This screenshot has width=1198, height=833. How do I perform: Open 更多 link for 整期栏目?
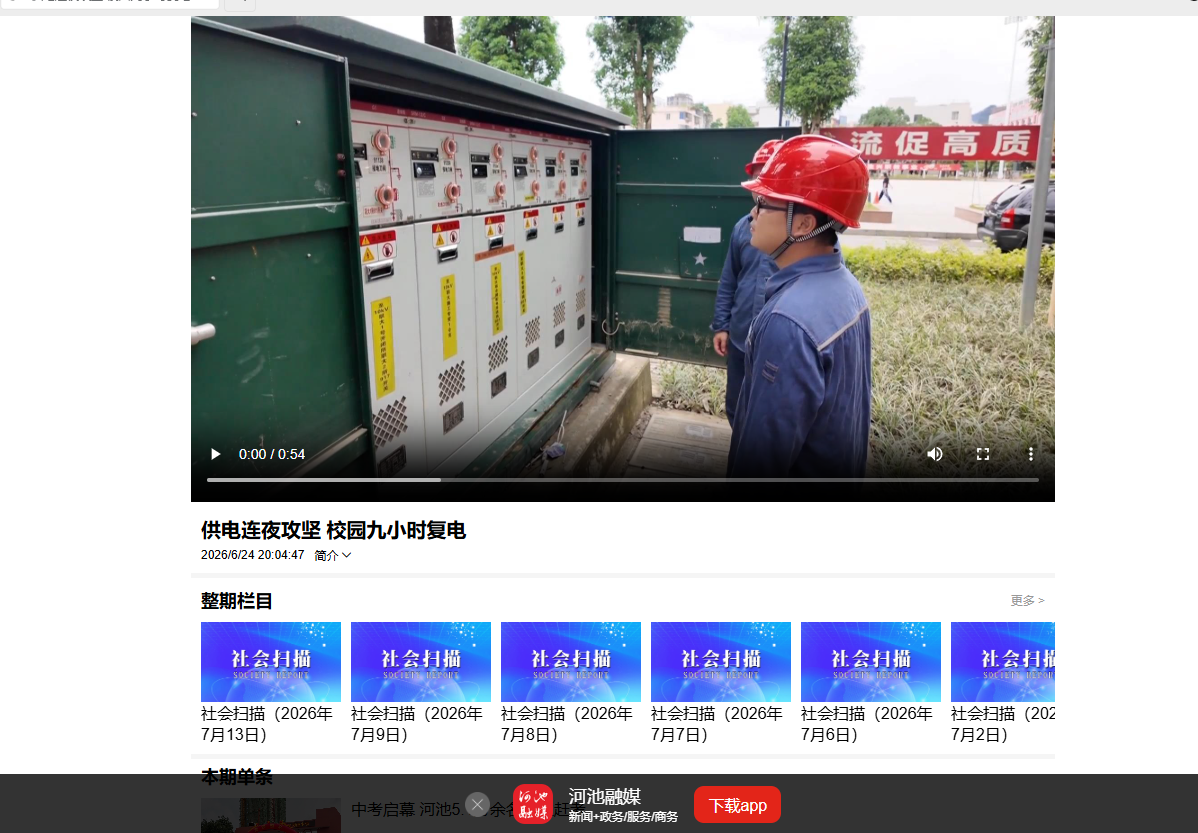pos(1027,601)
